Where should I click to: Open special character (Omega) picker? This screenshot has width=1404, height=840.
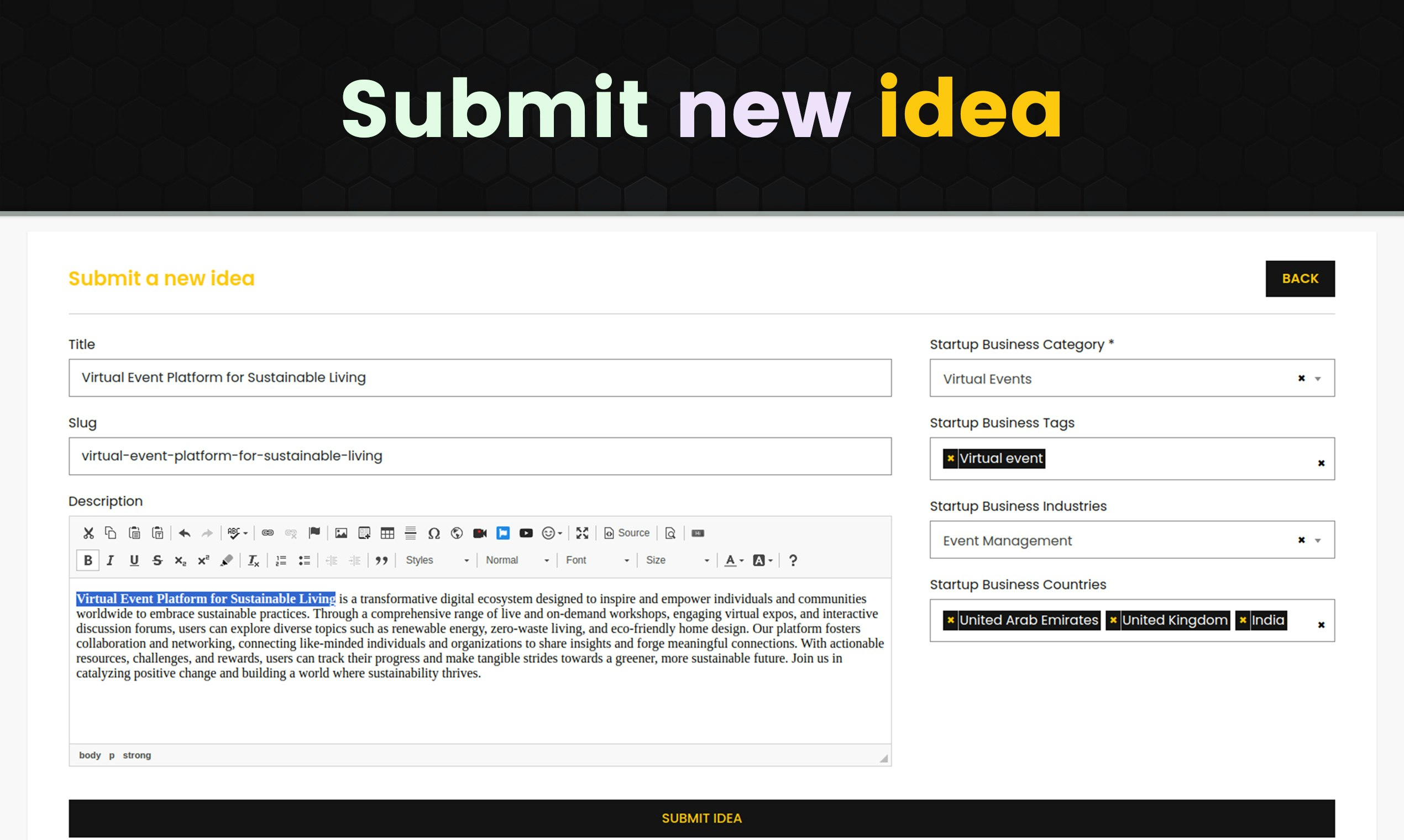point(434,533)
